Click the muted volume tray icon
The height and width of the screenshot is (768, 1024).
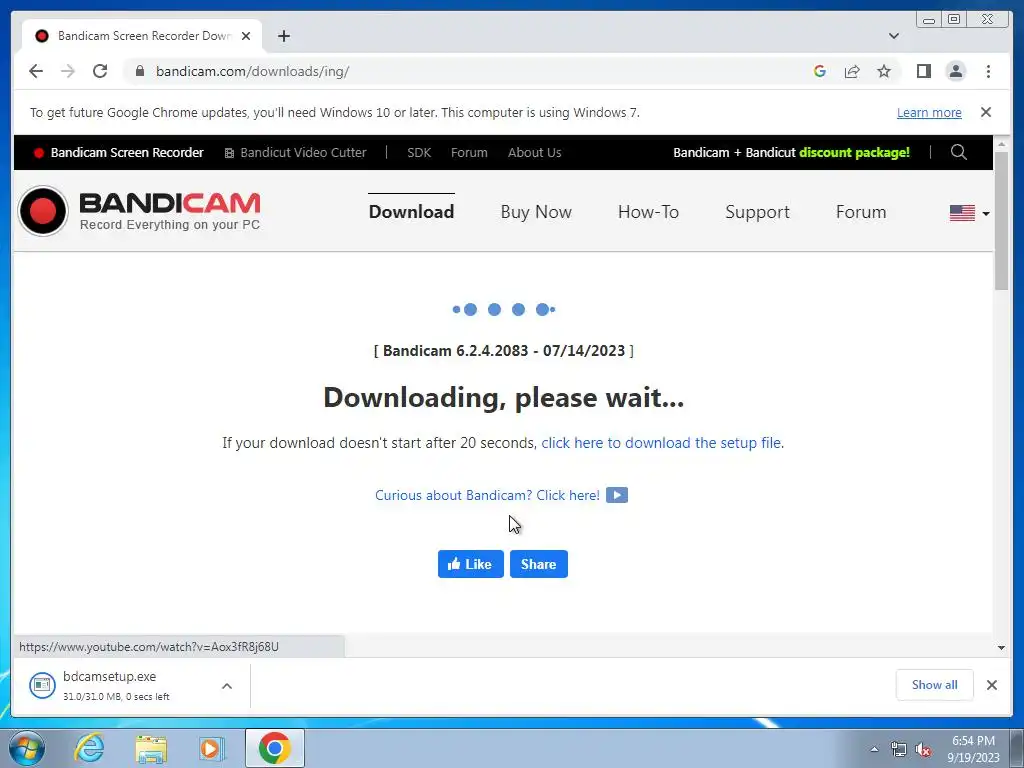pos(923,750)
